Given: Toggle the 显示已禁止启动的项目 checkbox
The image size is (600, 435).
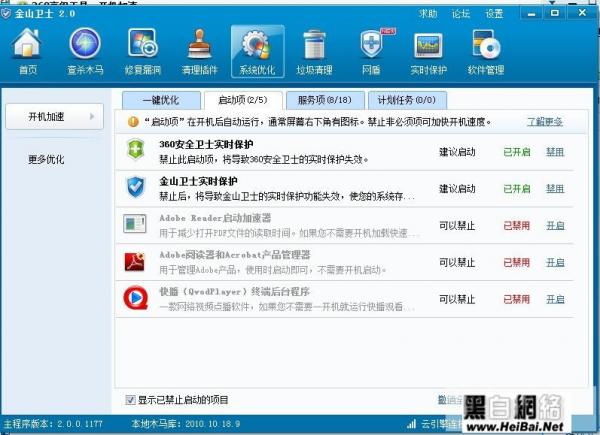Looking at the screenshot, I should (x=131, y=400).
